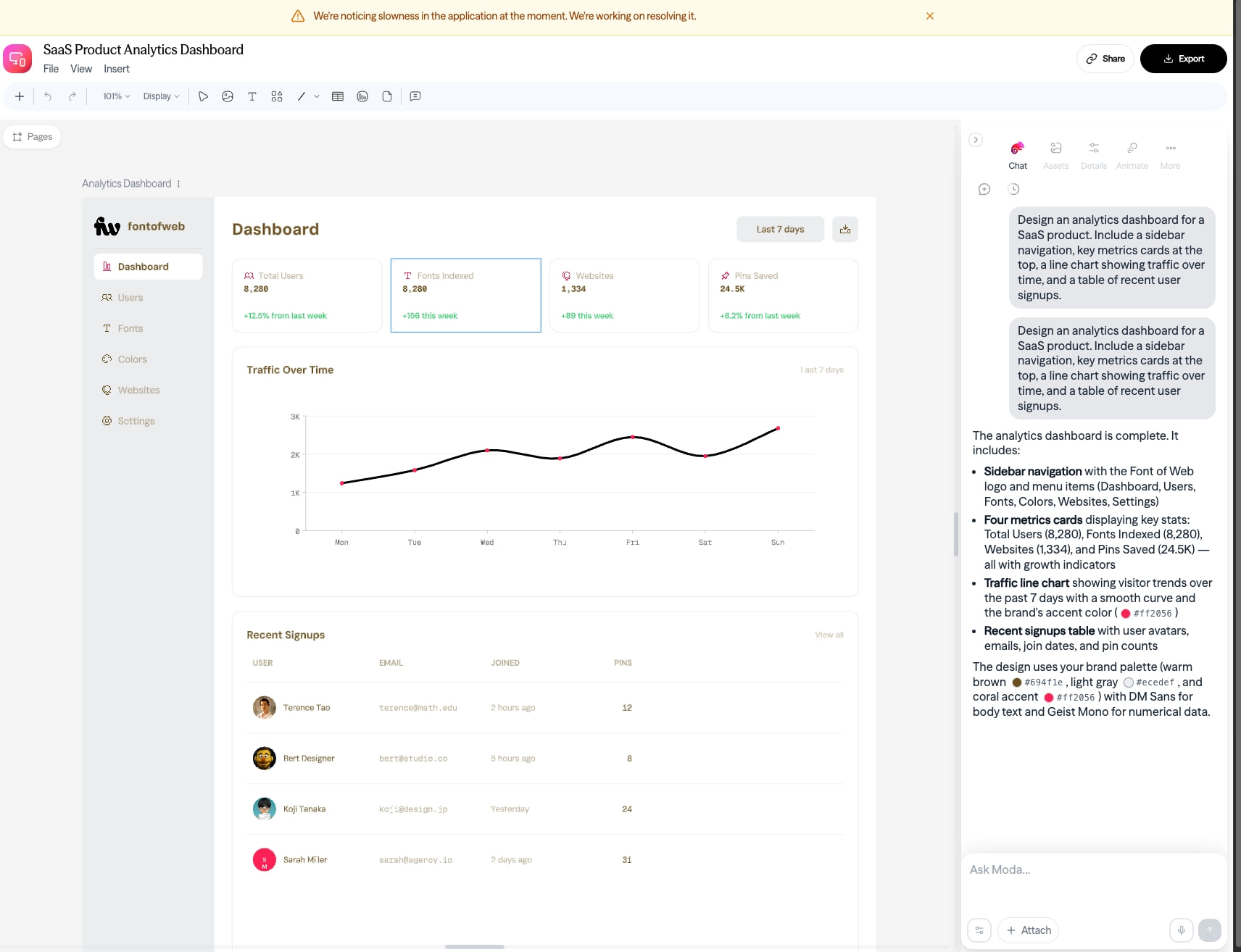Viewport: 1241px width, 952px height.
Task: Select the table tool icon
Action: (x=338, y=96)
